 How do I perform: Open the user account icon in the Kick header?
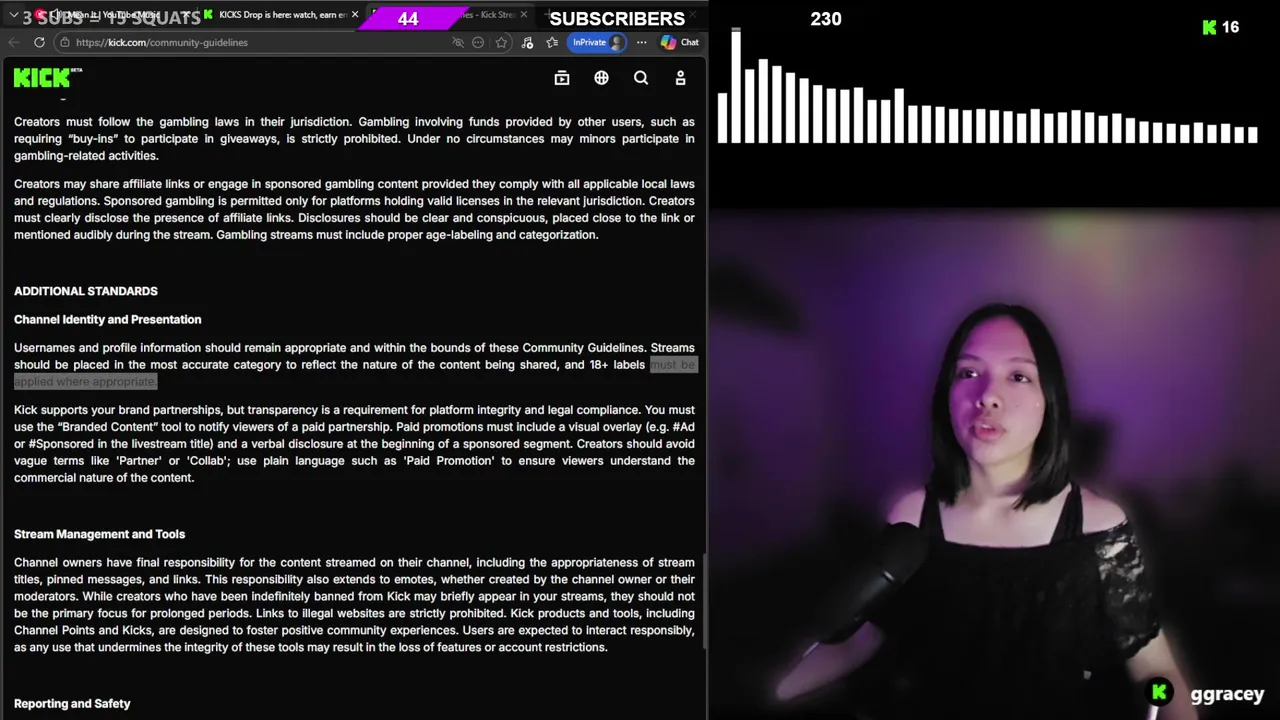click(680, 78)
